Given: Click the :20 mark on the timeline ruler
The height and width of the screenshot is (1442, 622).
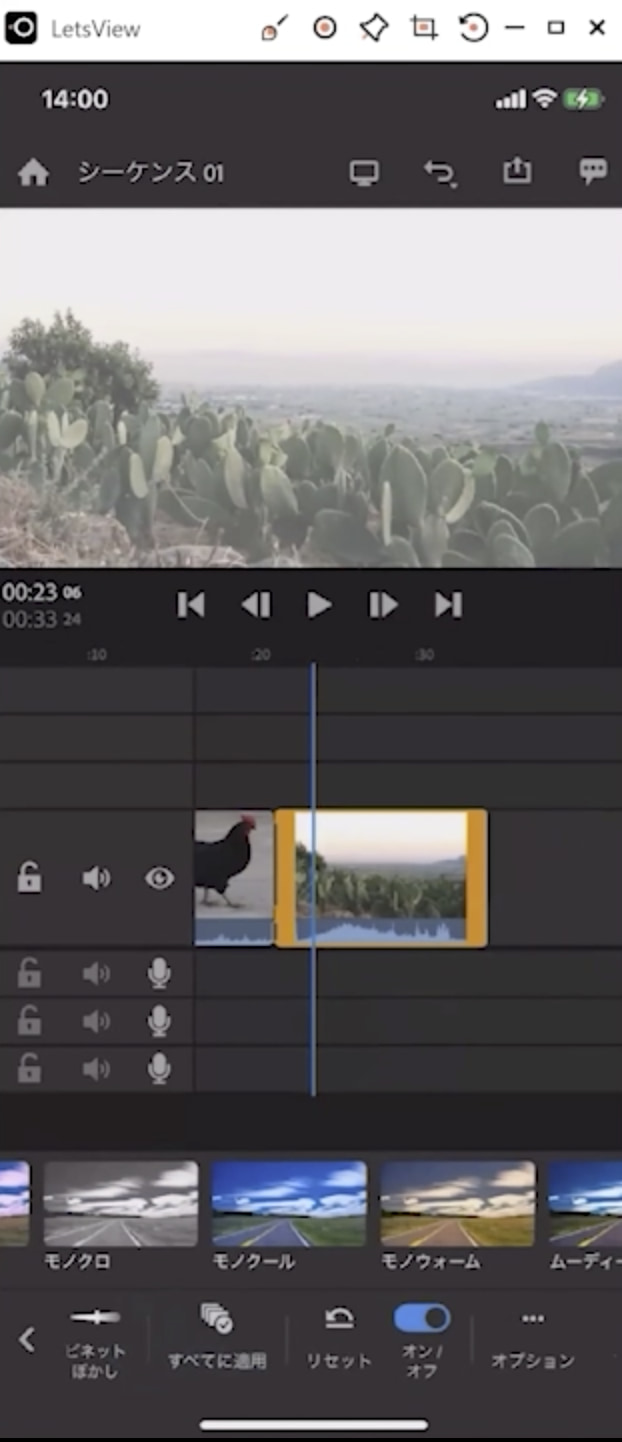Looking at the screenshot, I should point(260,655).
